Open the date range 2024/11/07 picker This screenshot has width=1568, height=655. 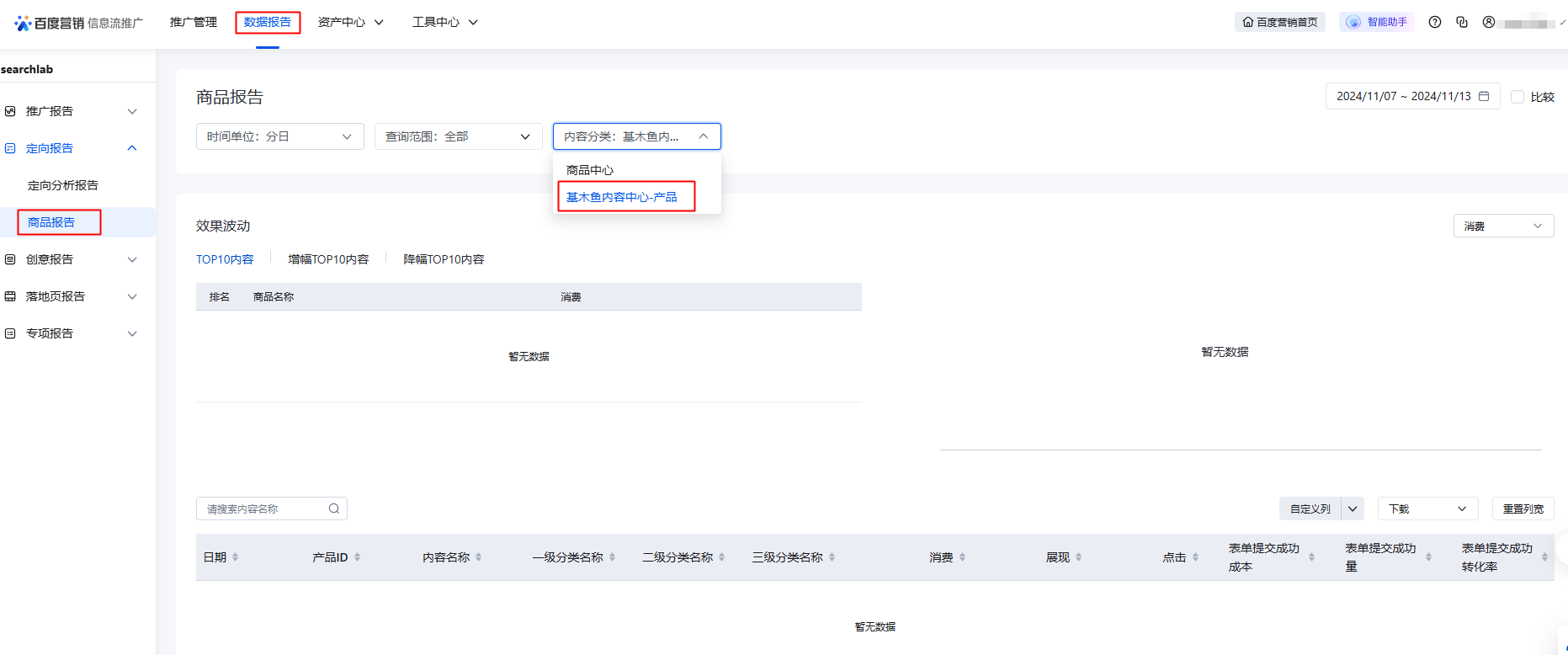point(1413,96)
